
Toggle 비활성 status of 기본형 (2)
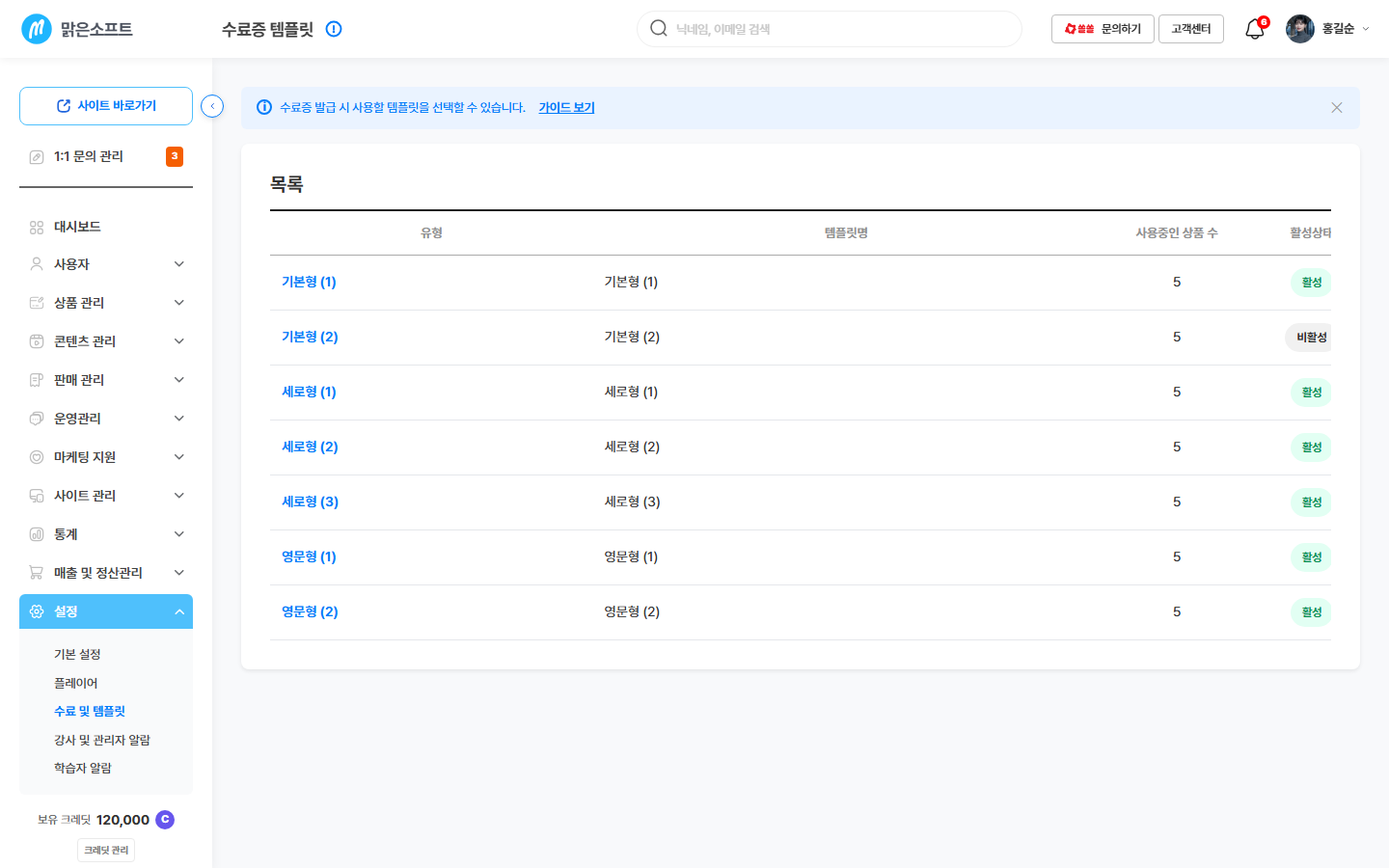click(x=1308, y=338)
